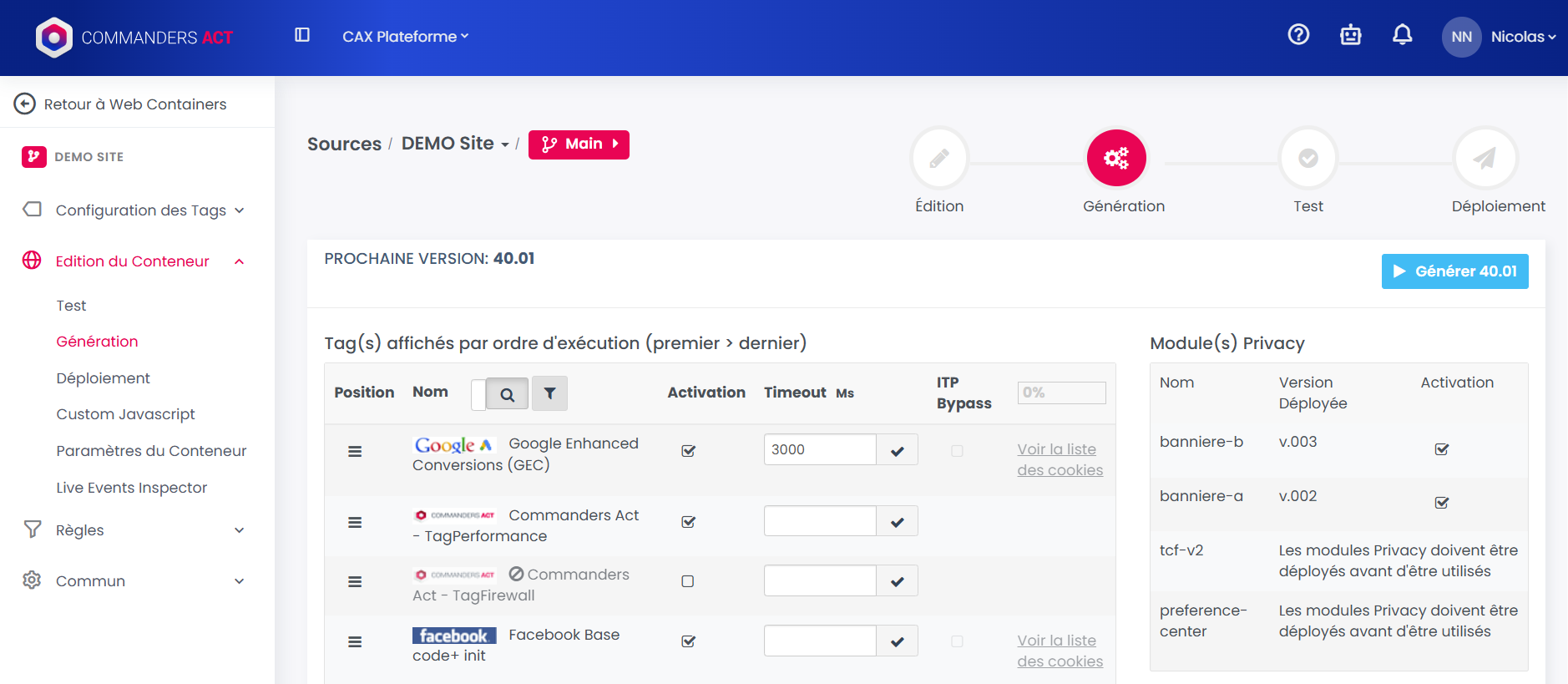
Task: Uncheck banniere-b privacy module activation
Action: tap(1441, 449)
